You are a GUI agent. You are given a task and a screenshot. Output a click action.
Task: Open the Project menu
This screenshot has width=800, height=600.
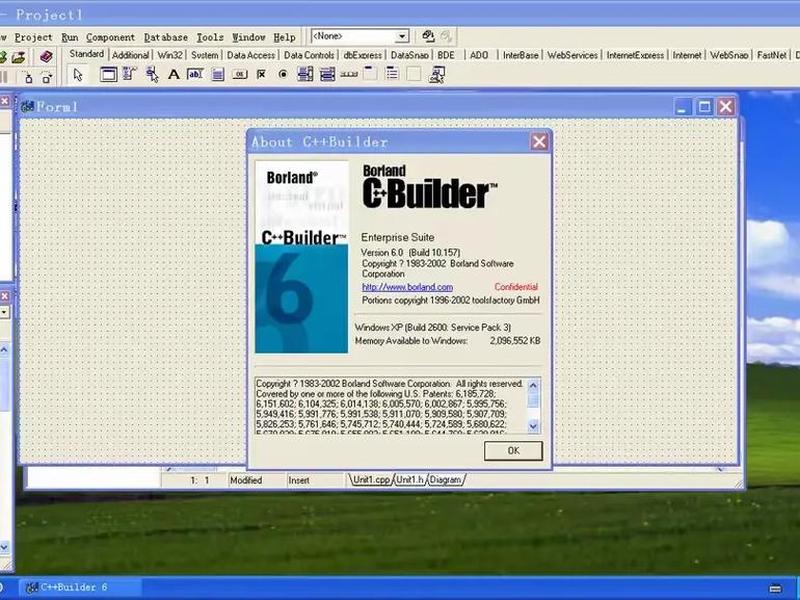[x=34, y=37]
